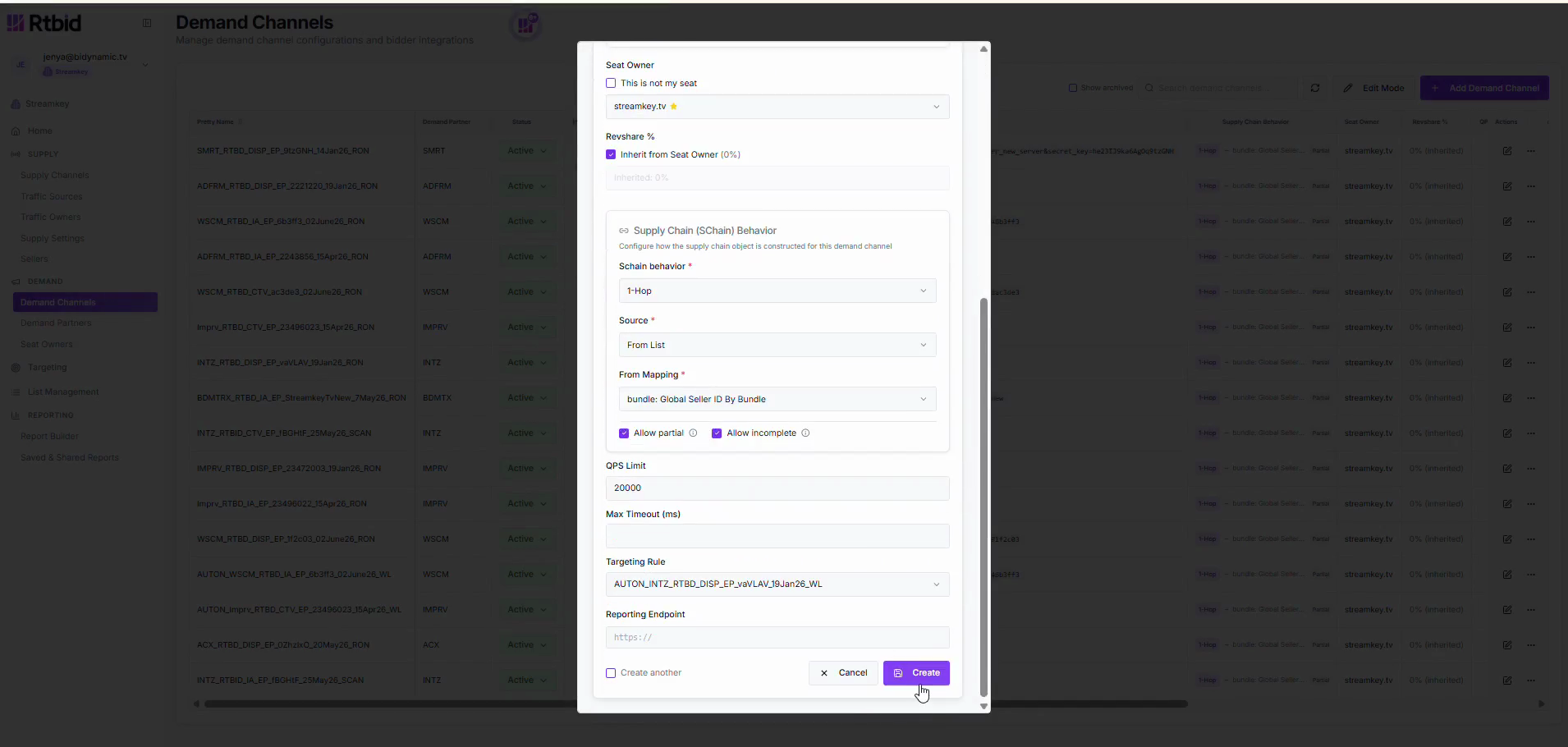
Task: Check the Create another checkbox
Action: click(611, 673)
